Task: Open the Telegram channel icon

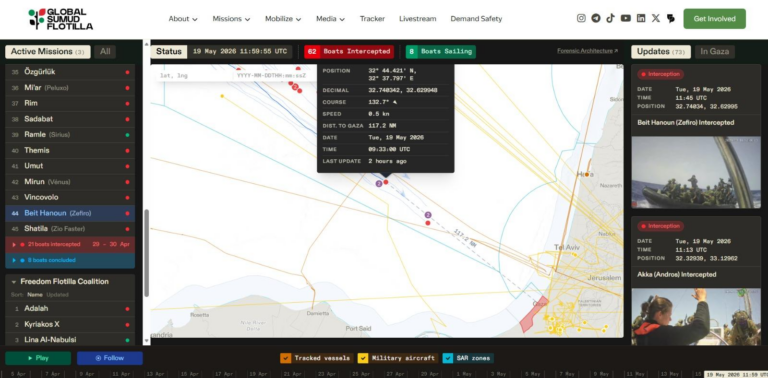Action: (x=596, y=18)
